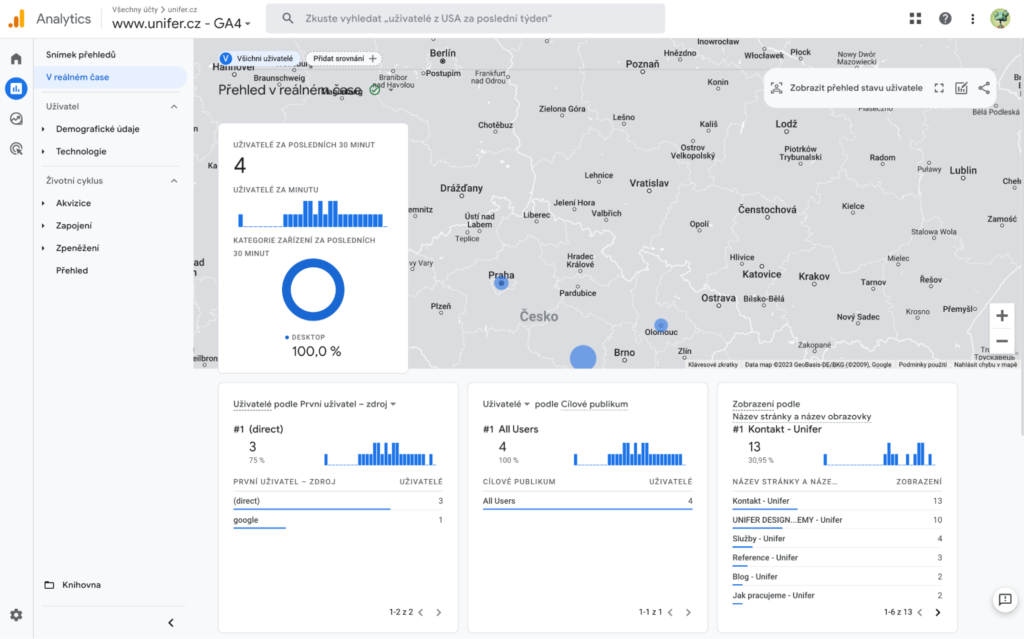
Task: Open the three-dot more options menu
Action: click(x=972, y=18)
